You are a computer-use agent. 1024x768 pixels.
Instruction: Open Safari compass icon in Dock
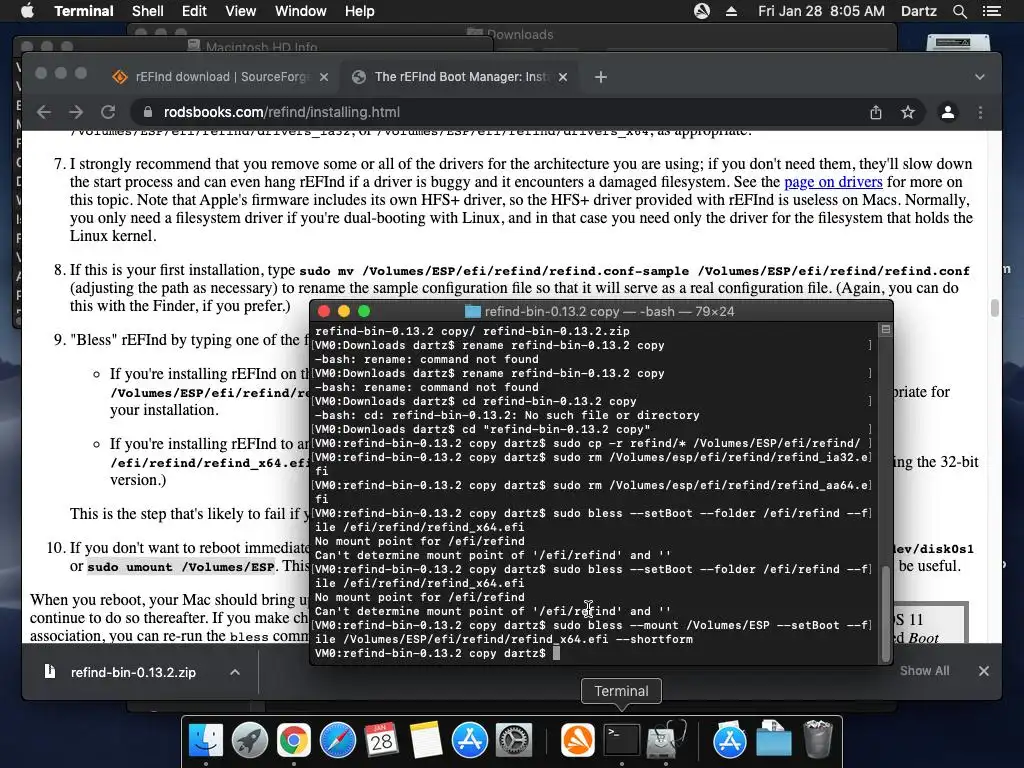click(x=338, y=740)
